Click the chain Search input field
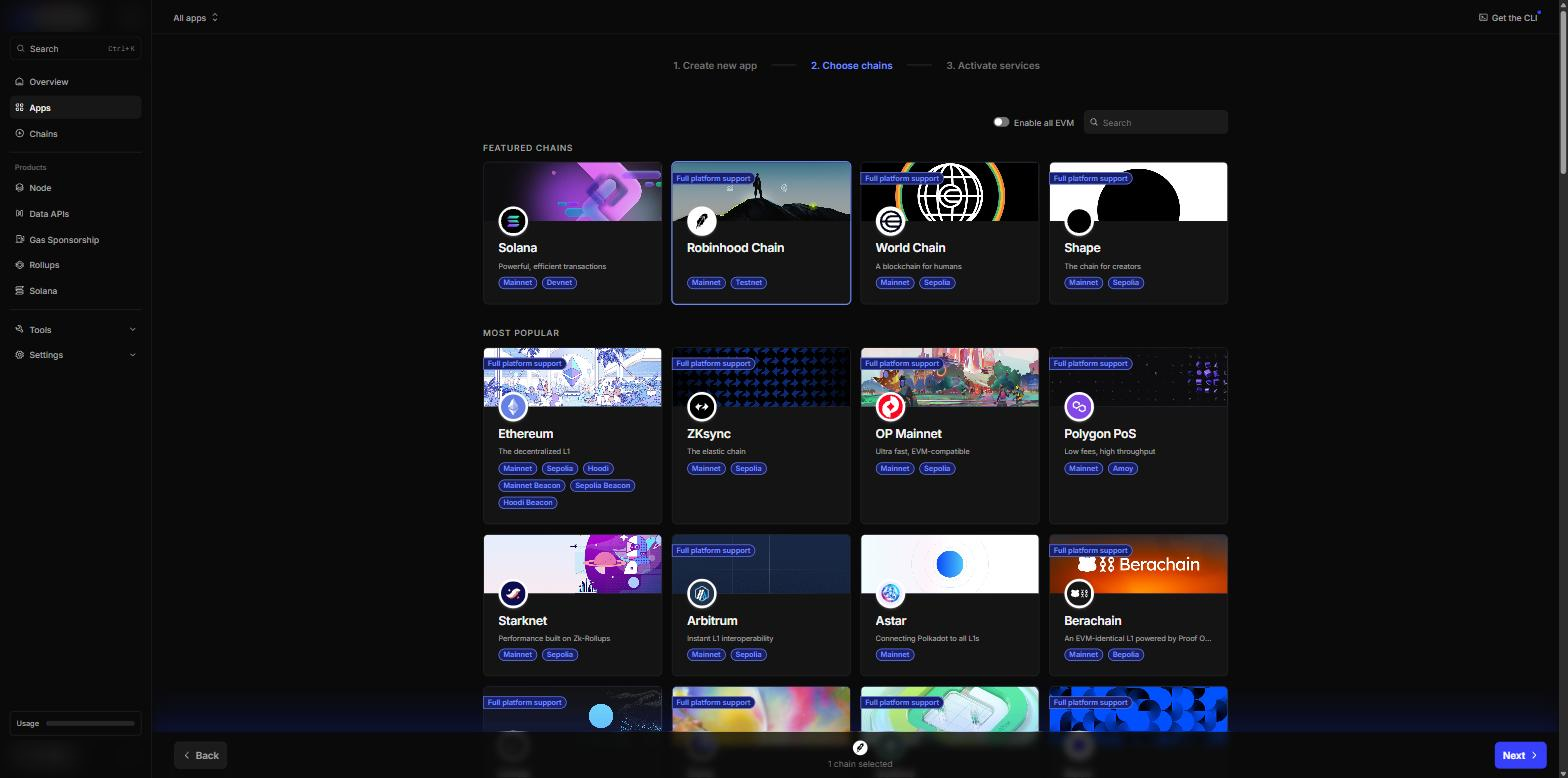The height and width of the screenshot is (778, 1568). [1155, 122]
